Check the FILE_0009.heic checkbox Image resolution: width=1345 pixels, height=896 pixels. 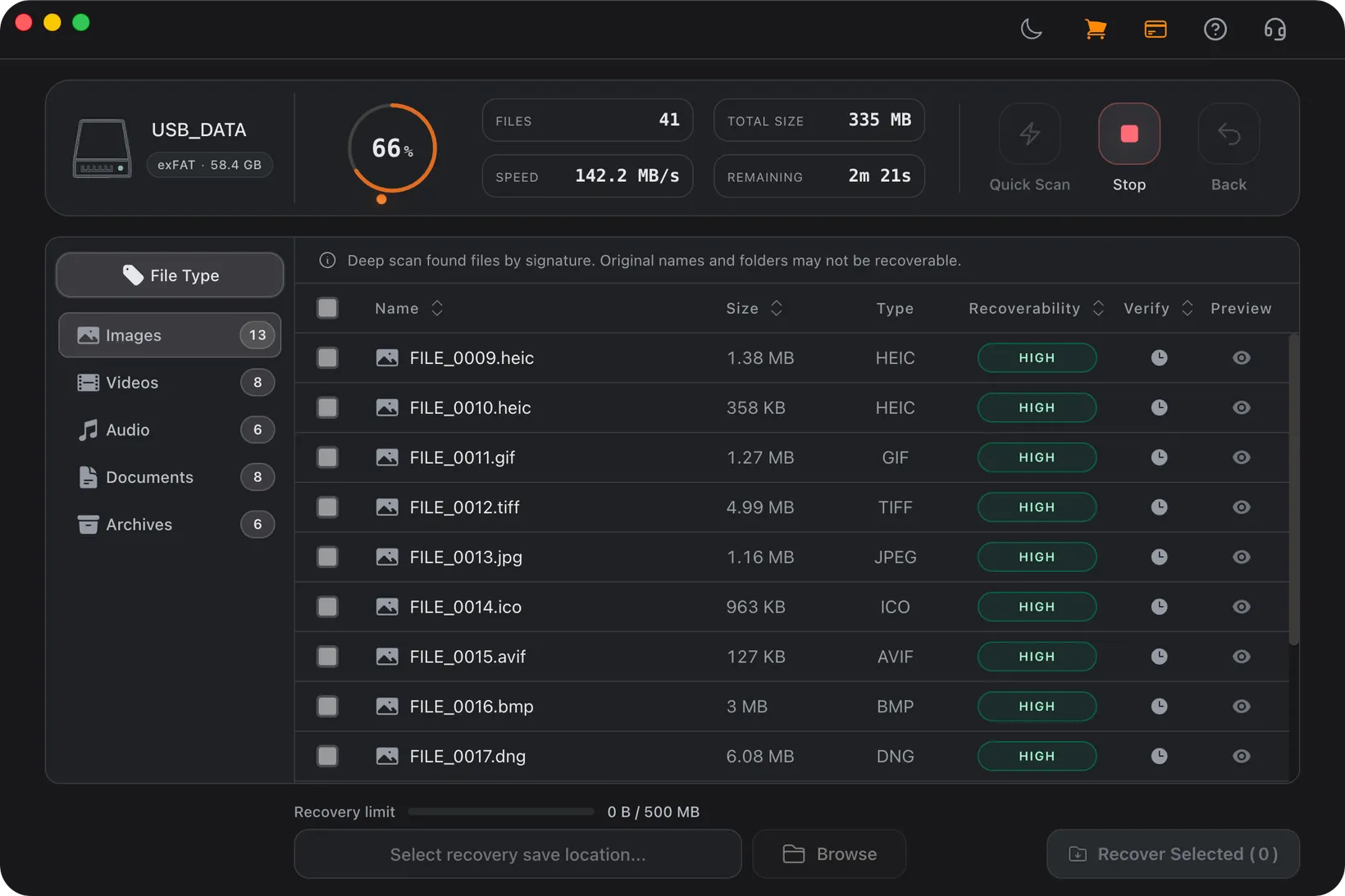[327, 357]
